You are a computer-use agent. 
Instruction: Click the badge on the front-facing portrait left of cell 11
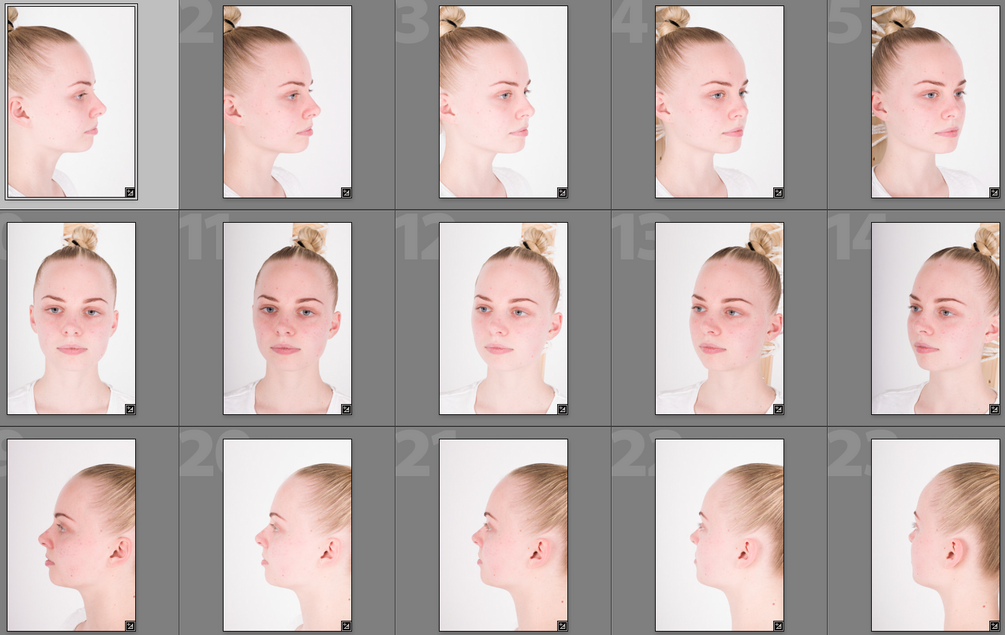coord(129,409)
